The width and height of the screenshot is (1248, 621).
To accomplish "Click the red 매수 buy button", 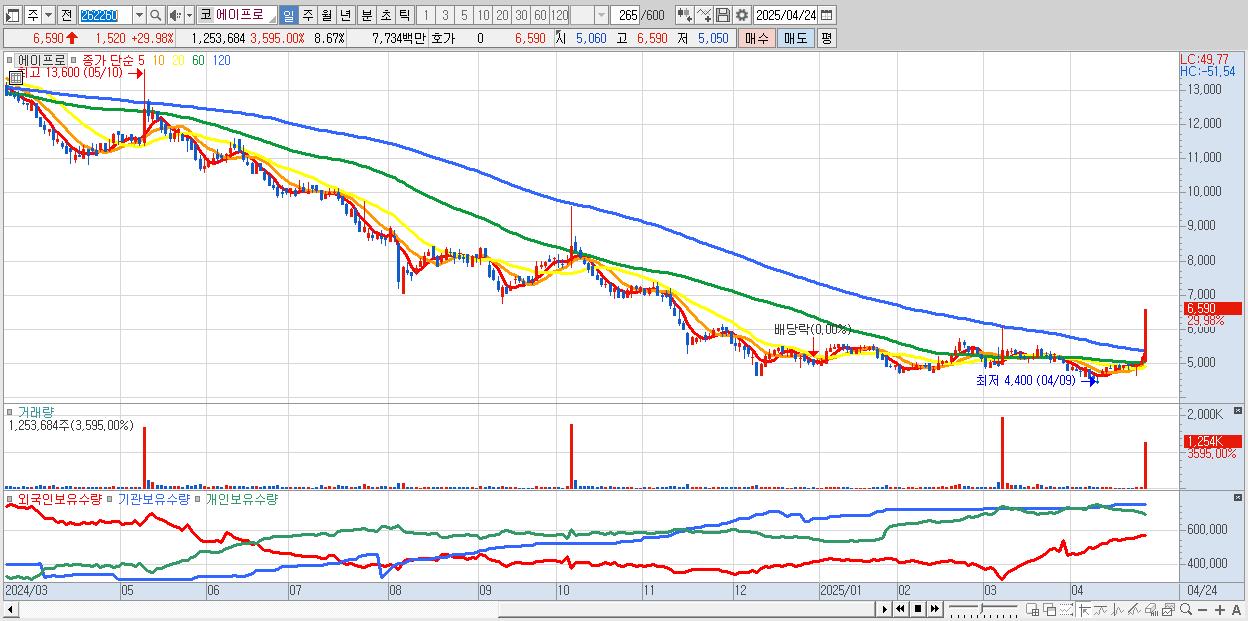I will point(757,38).
